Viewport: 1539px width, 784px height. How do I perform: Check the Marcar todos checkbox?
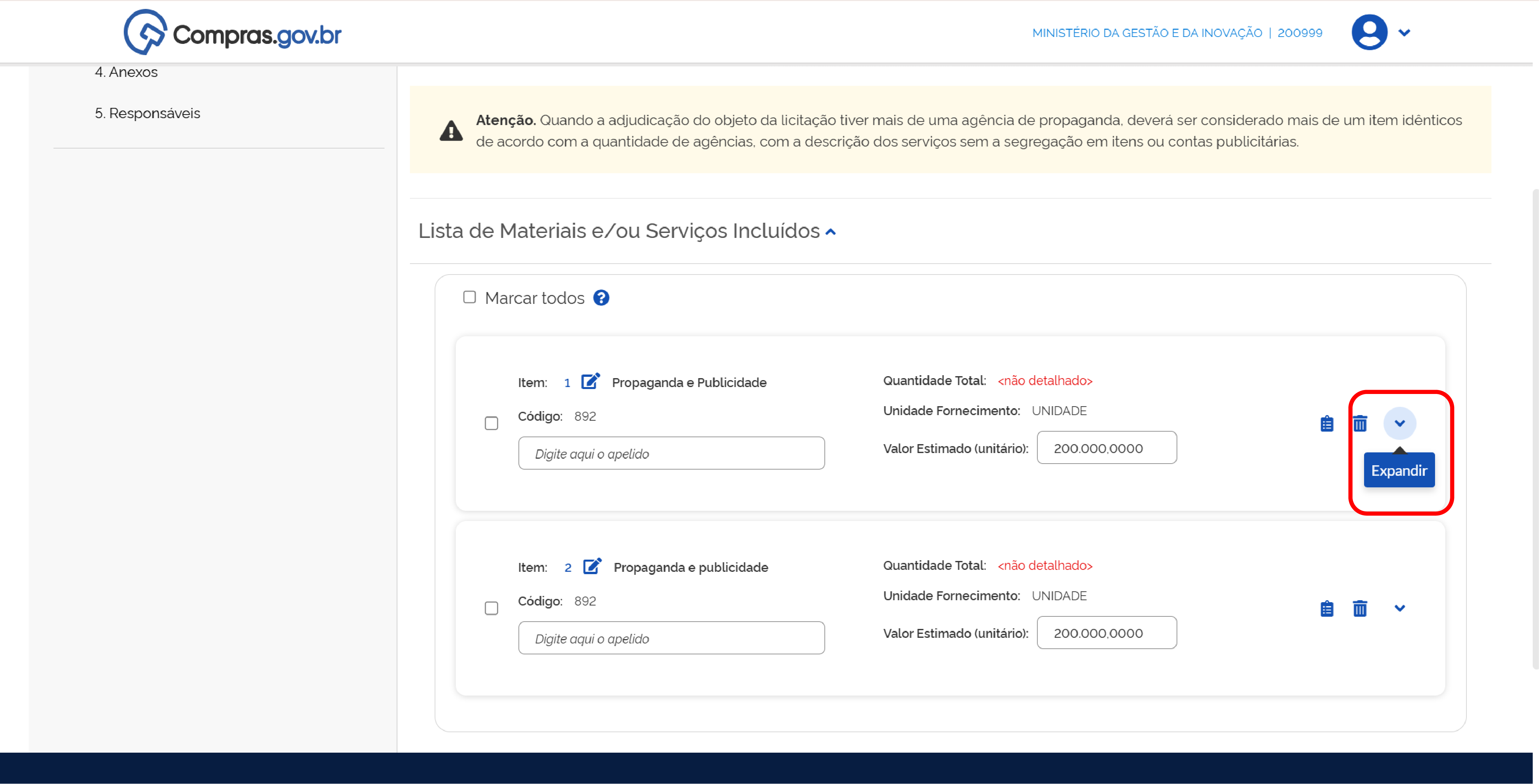[470, 297]
